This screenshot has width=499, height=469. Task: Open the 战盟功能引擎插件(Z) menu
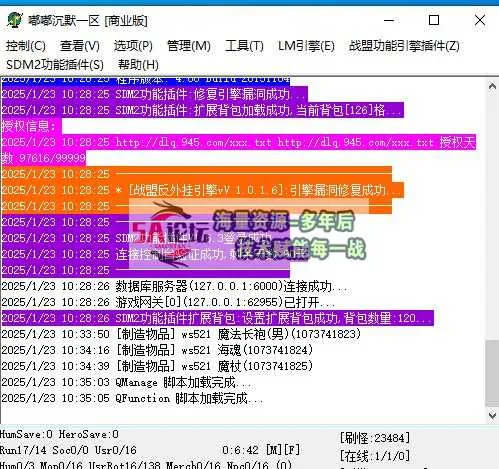(x=404, y=46)
